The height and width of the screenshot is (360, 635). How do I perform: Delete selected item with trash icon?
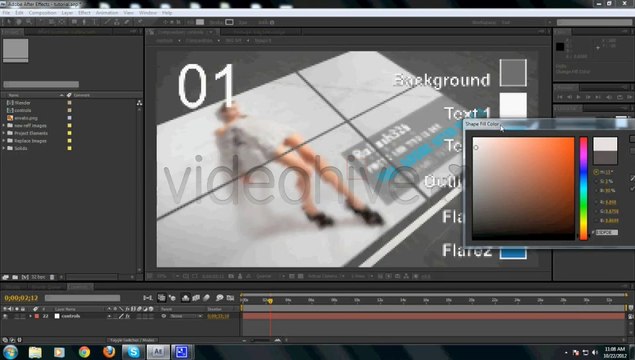(x=52, y=277)
